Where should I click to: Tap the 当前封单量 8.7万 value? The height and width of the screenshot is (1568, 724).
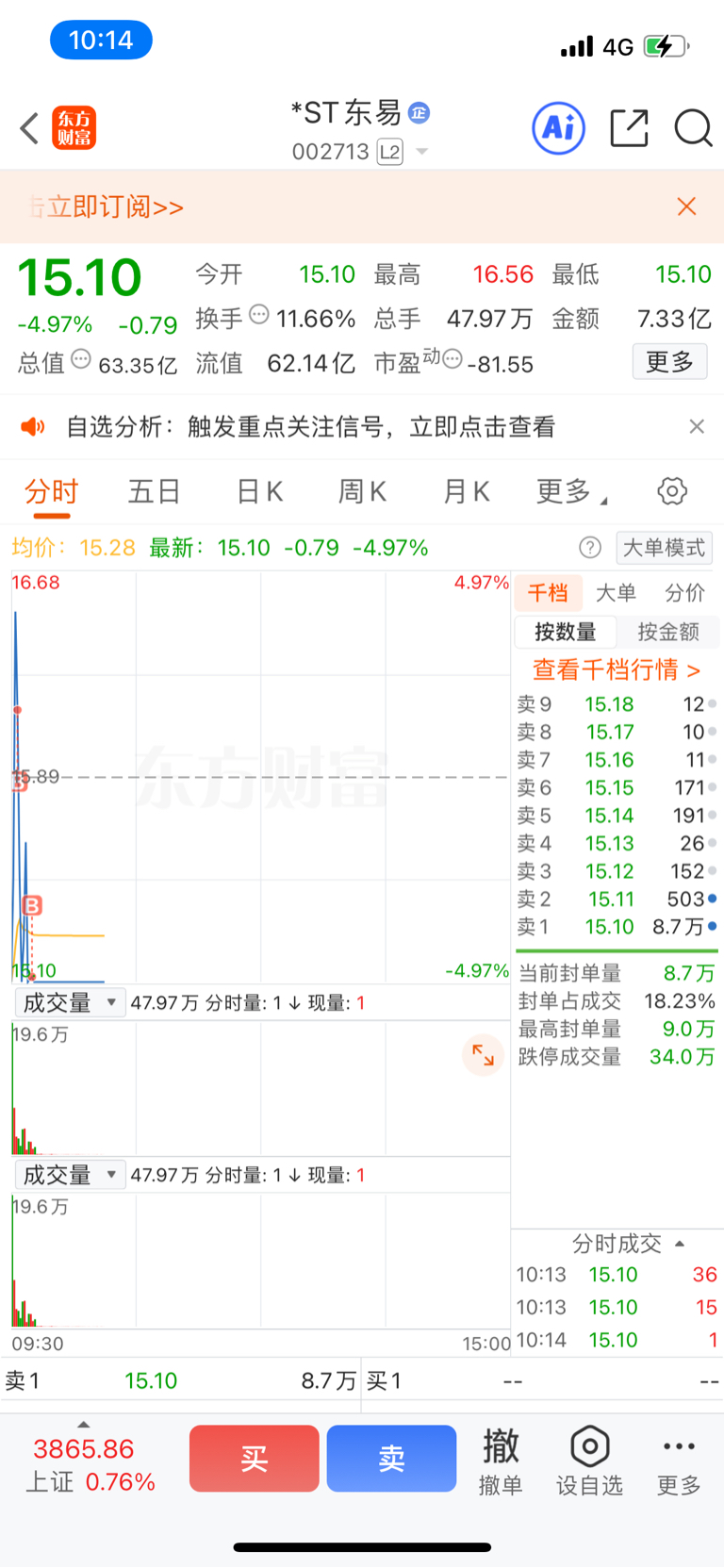[689, 973]
